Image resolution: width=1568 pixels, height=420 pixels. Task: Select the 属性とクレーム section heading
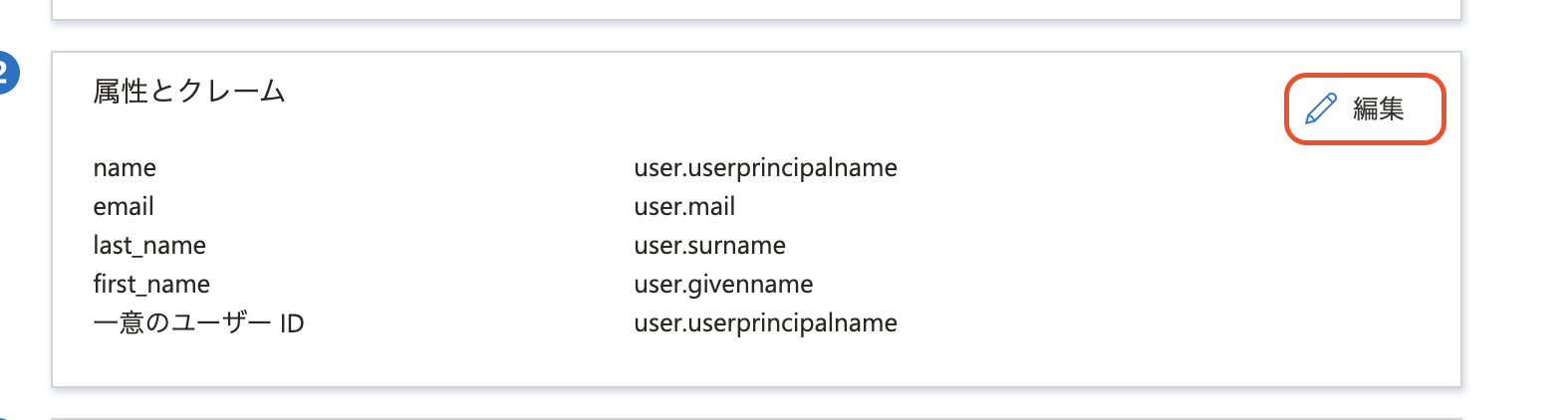(x=189, y=92)
